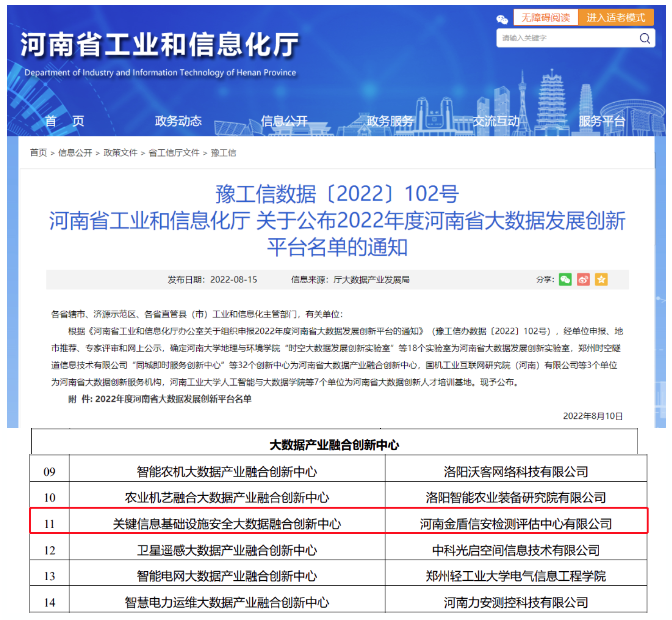Click 信息公开 breadcrumb link
The width and height of the screenshot is (672, 620).
tap(75, 153)
